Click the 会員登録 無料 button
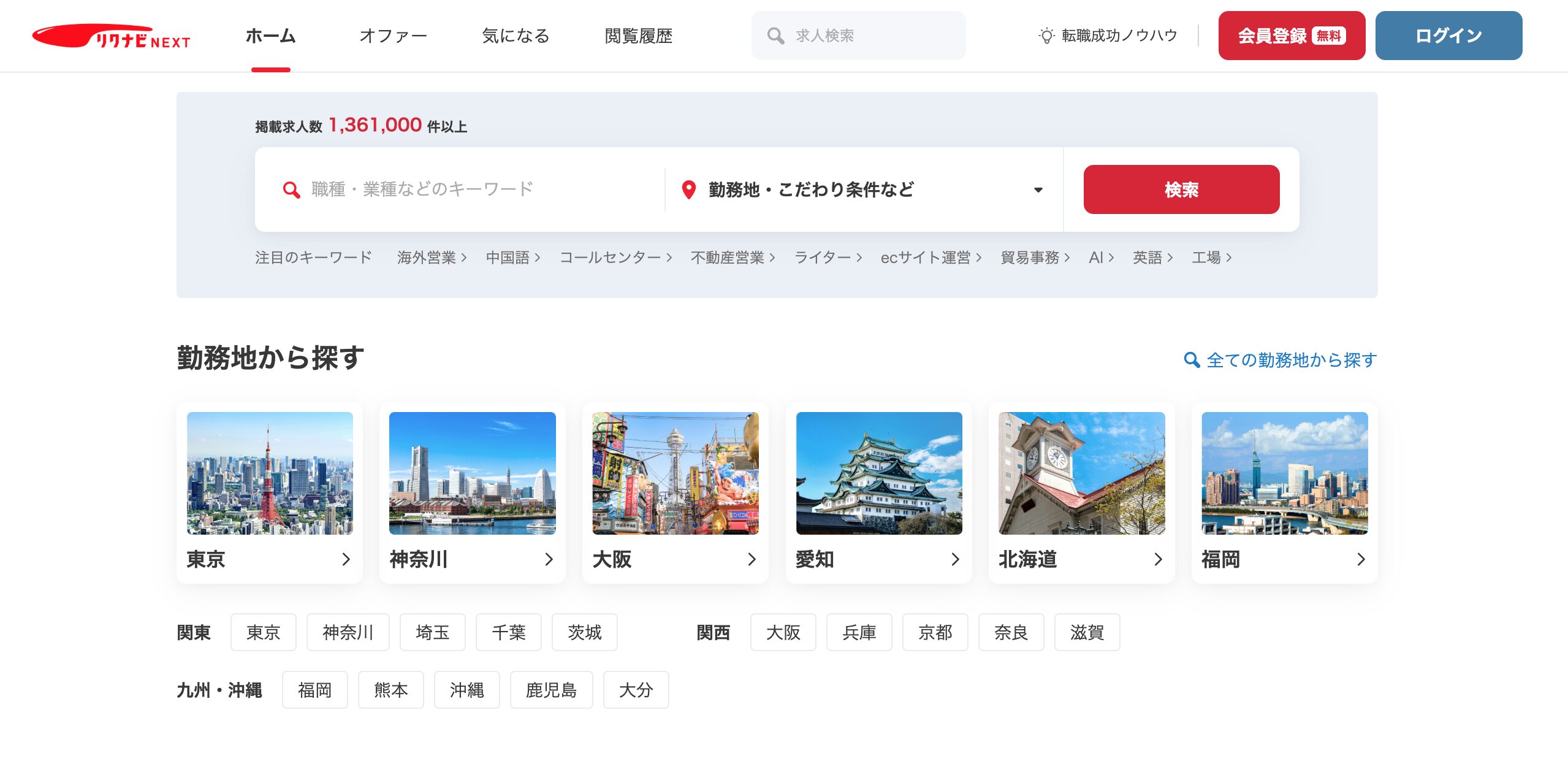This screenshot has height=764, width=1568. (1291, 36)
